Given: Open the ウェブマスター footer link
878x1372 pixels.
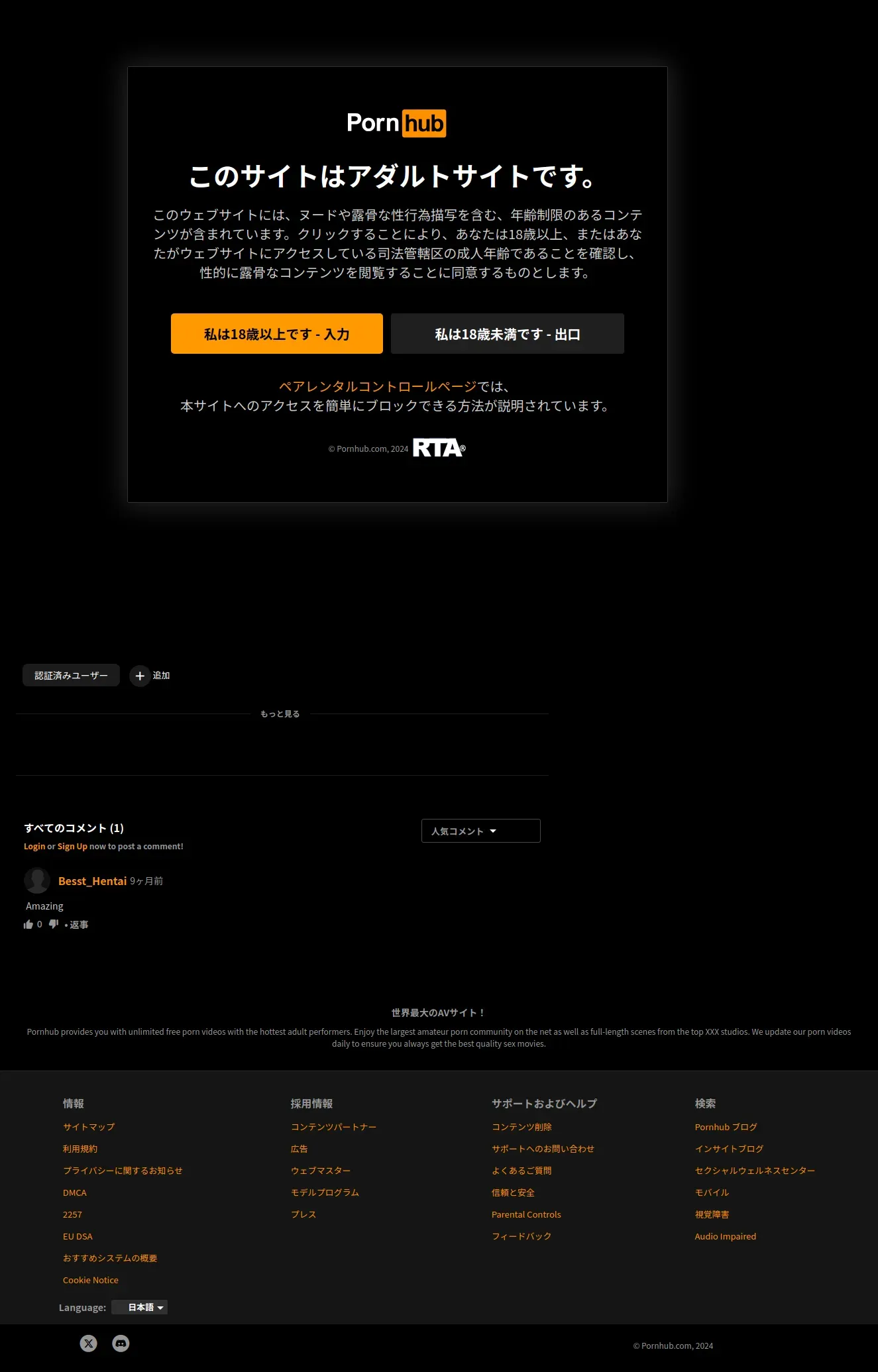Looking at the screenshot, I should tap(321, 1171).
